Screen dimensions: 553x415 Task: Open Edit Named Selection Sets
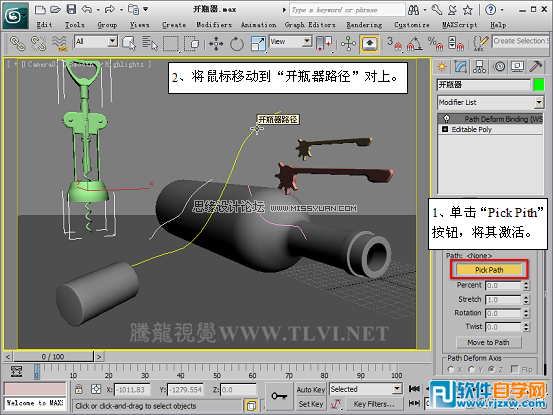click(x=480, y=44)
